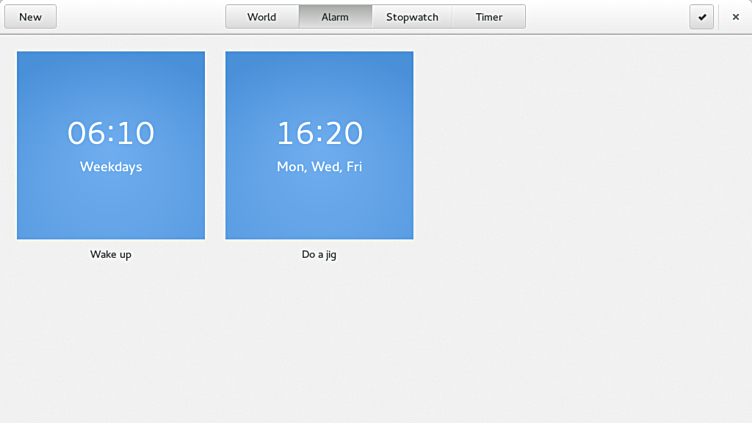Select the Alarm tab
752x423 pixels.
(335, 17)
